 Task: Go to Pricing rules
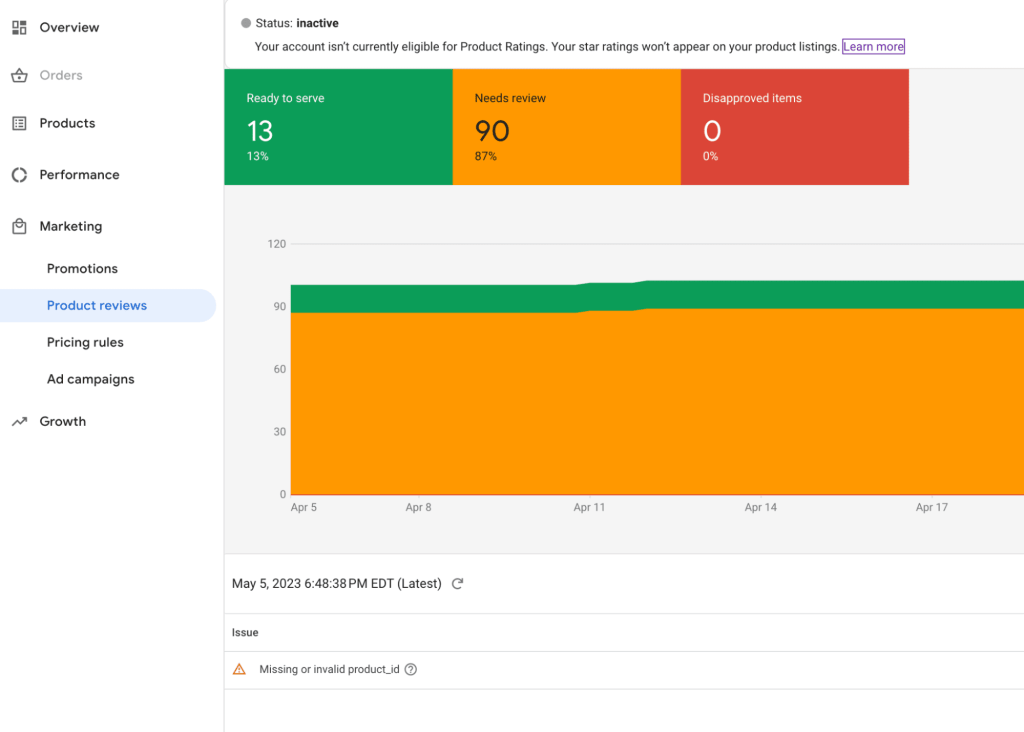pyautogui.click(x=85, y=343)
